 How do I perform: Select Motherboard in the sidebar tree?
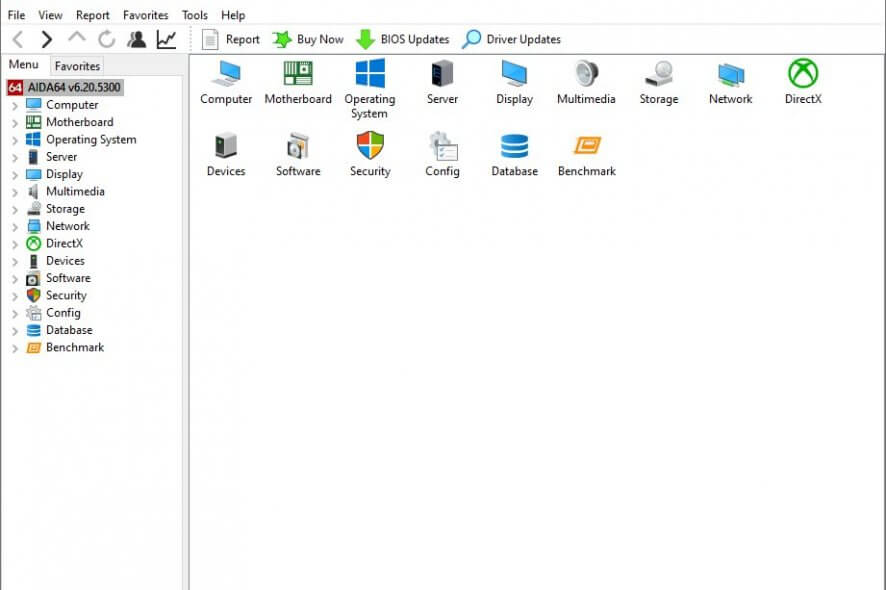point(80,122)
